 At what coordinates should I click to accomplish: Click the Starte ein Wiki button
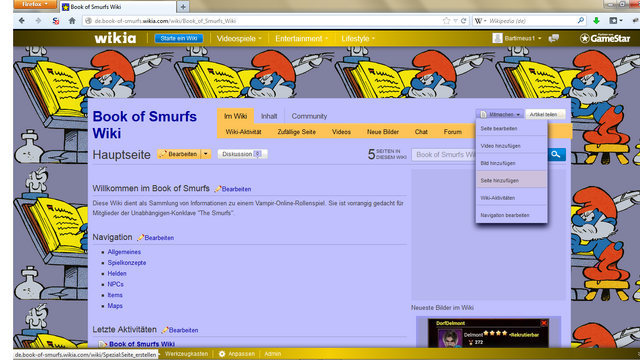179,38
